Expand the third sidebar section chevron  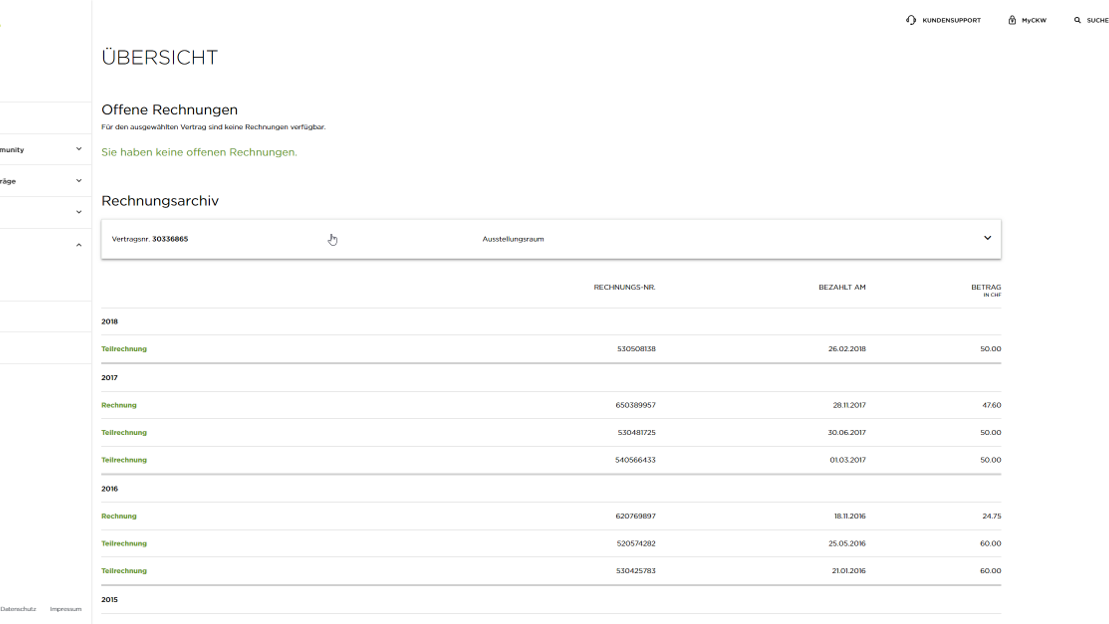tap(79, 212)
